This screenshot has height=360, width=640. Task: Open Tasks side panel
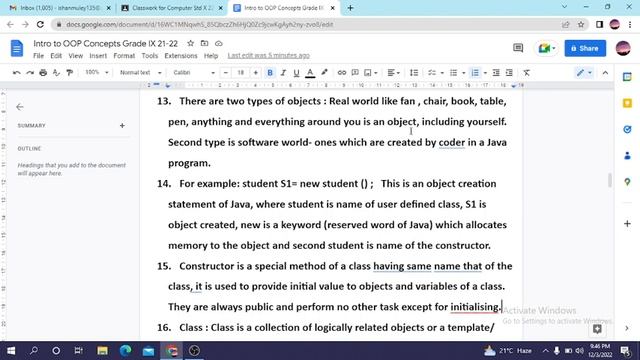[627, 129]
